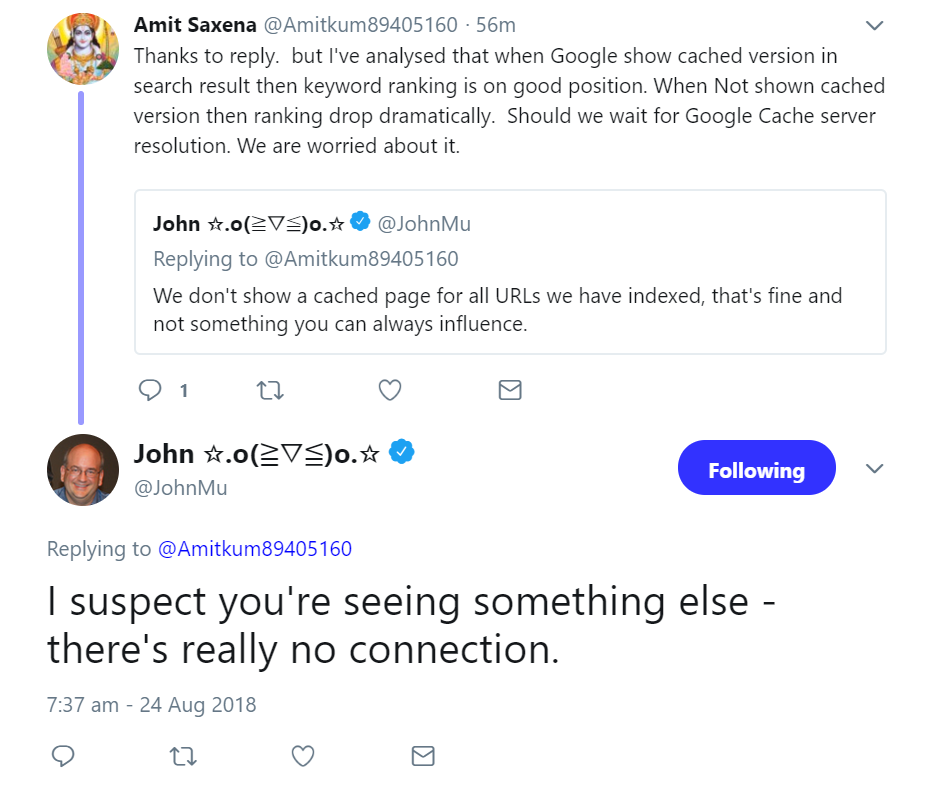Like John's reply tweet
Screen dimensions: 932x796
pyautogui.click(x=303, y=757)
